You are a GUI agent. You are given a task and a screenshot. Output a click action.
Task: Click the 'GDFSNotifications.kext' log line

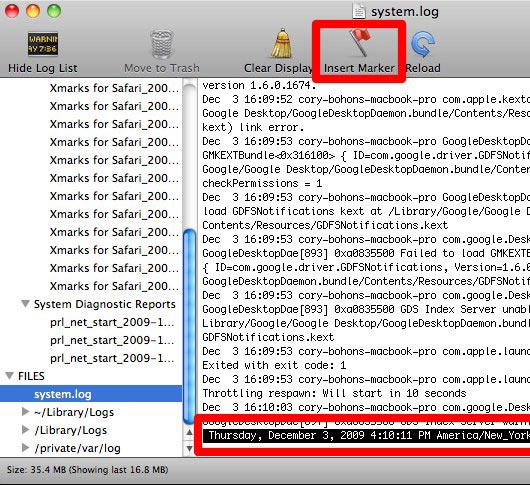tap(268, 337)
